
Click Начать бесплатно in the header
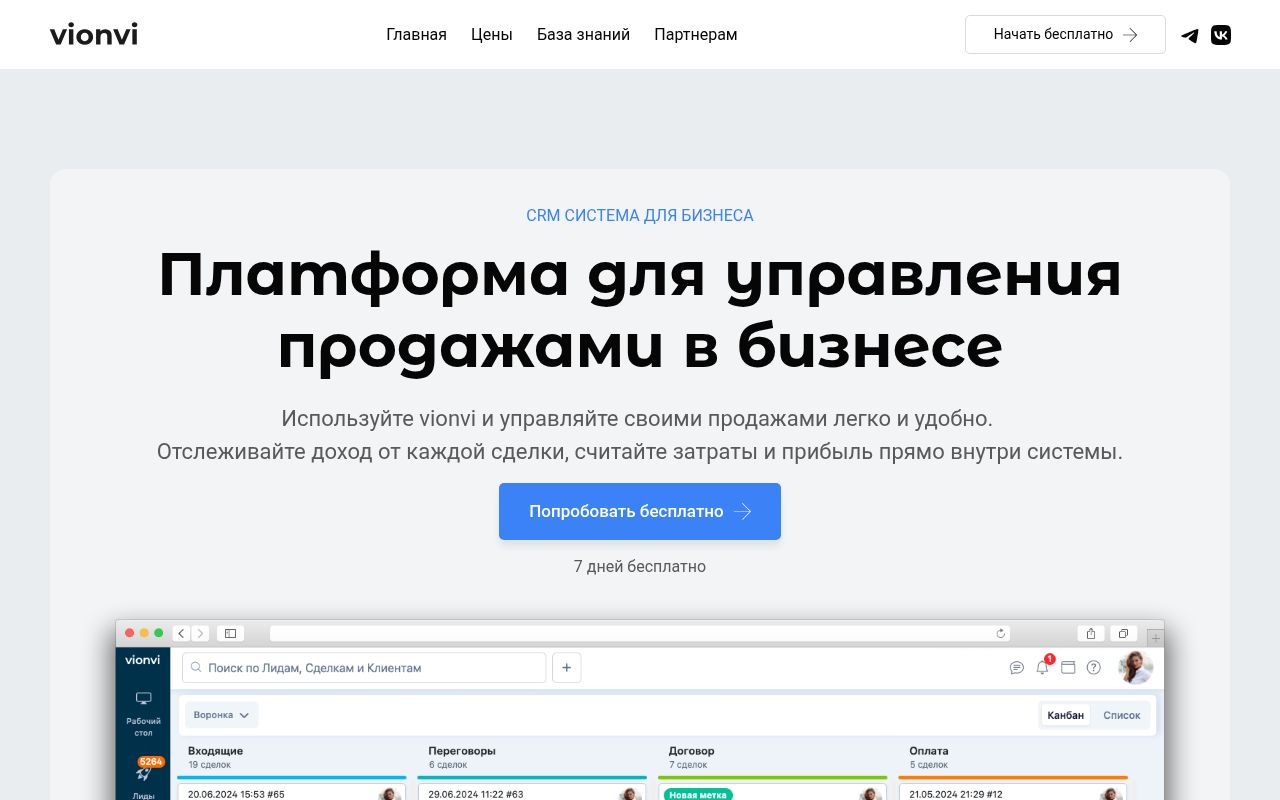[1064, 34]
